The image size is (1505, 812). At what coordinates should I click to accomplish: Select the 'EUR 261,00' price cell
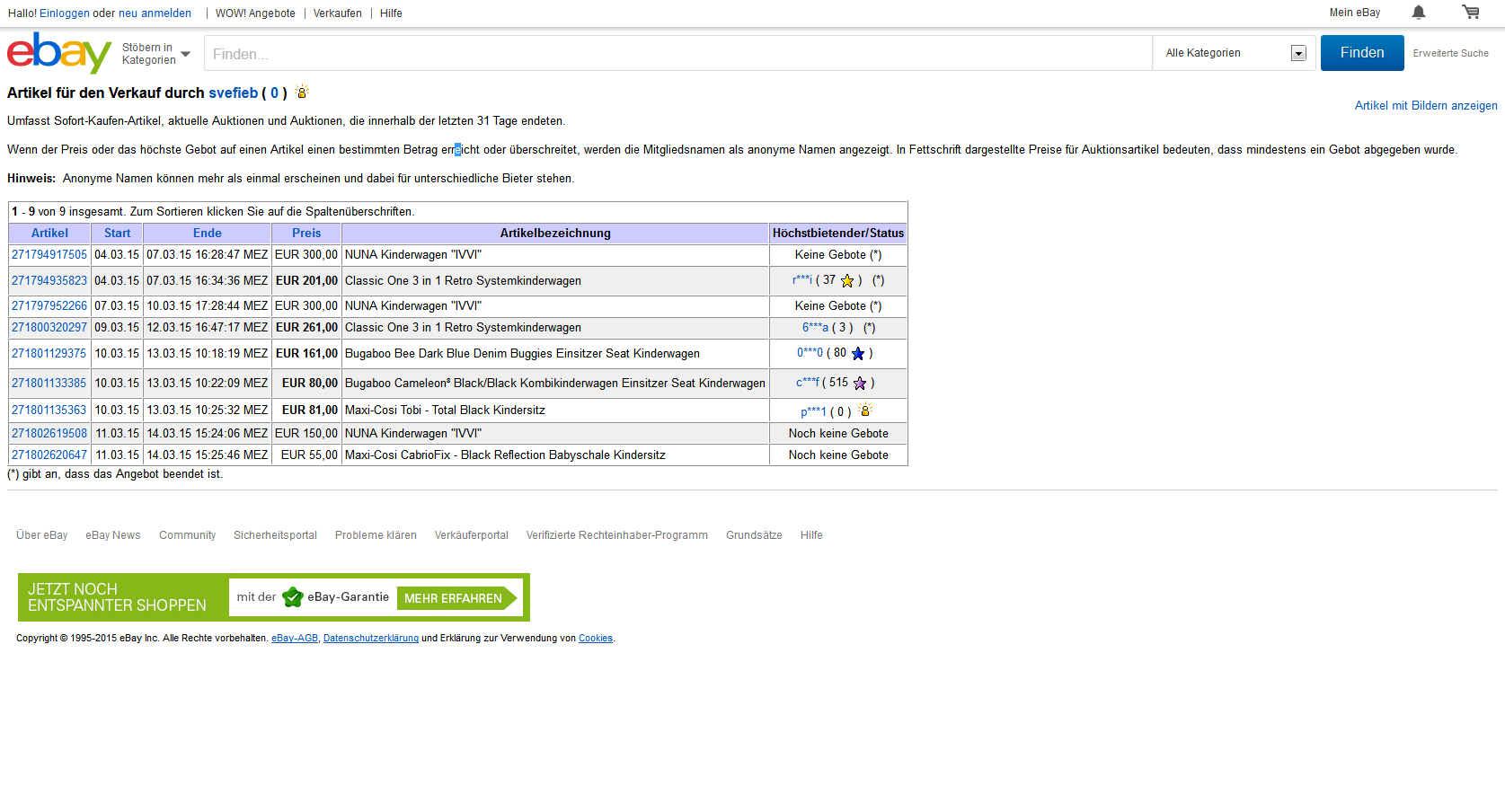tap(306, 328)
